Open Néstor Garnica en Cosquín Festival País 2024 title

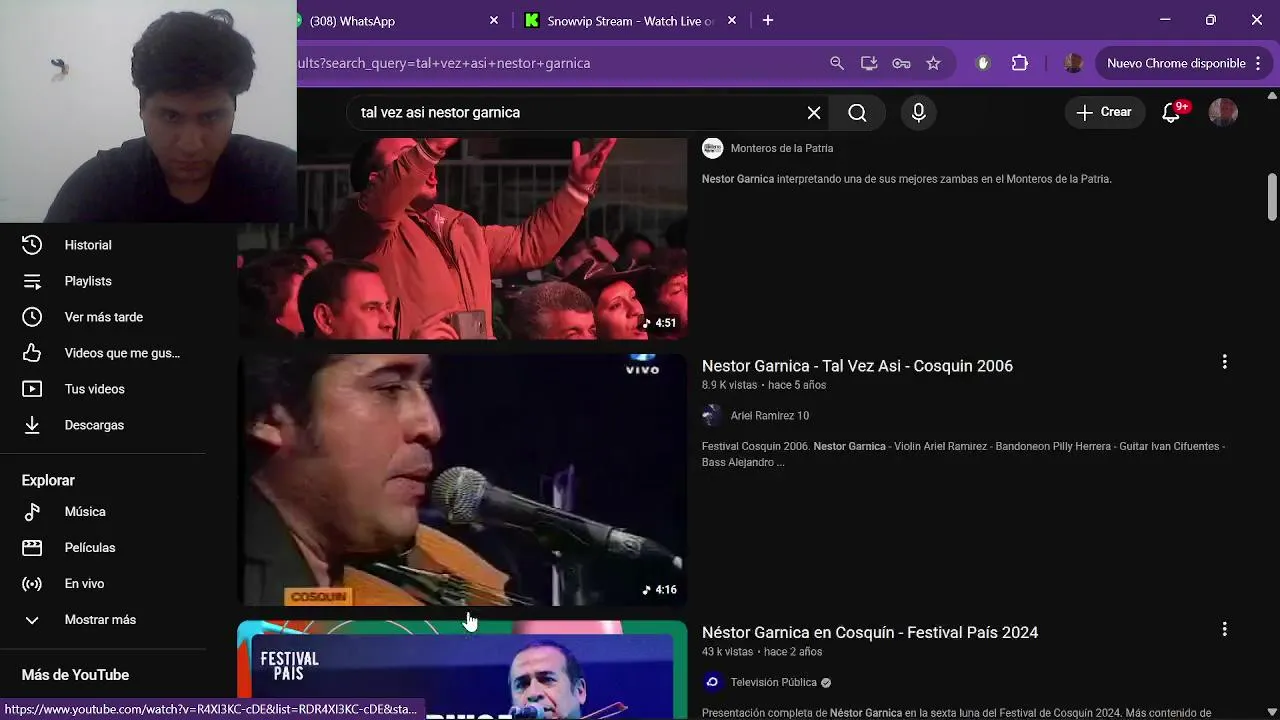click(870, 633)
